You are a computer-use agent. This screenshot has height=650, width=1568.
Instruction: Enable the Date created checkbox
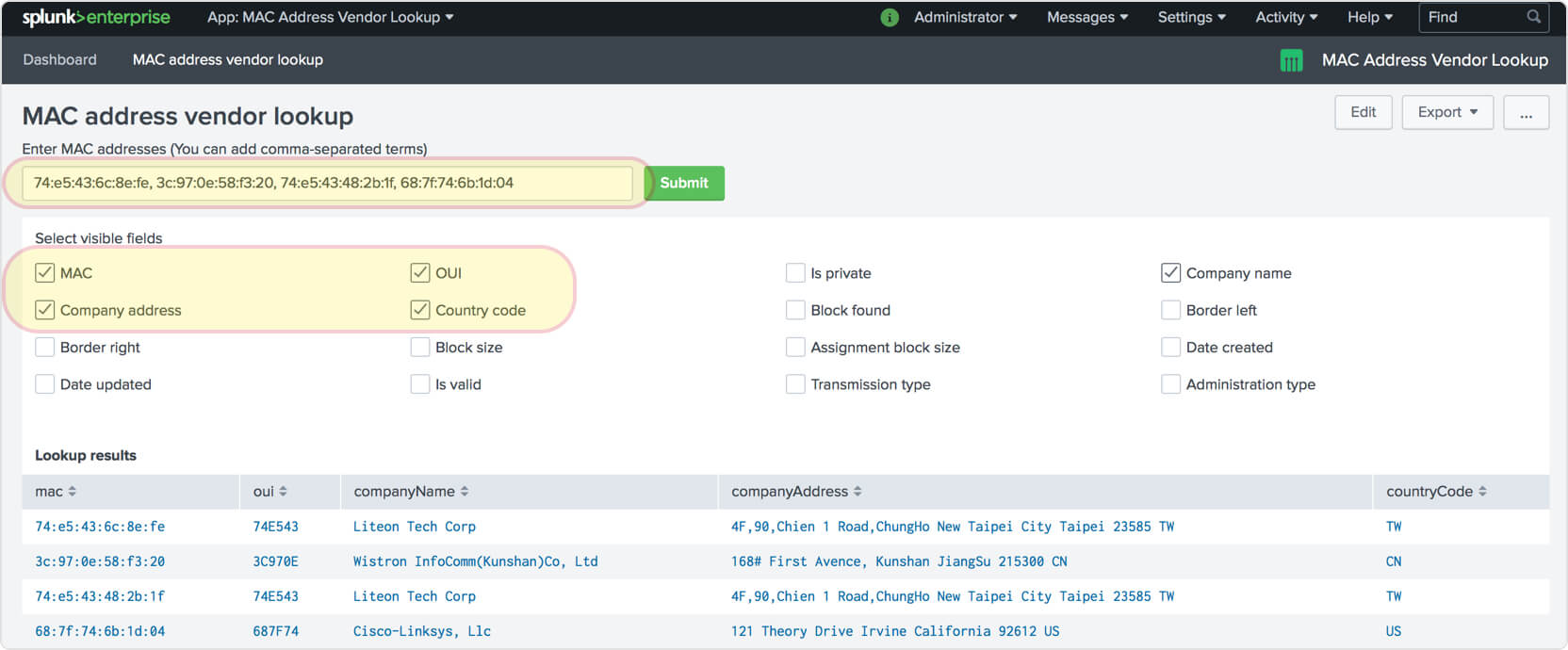tap(1170, 348)
